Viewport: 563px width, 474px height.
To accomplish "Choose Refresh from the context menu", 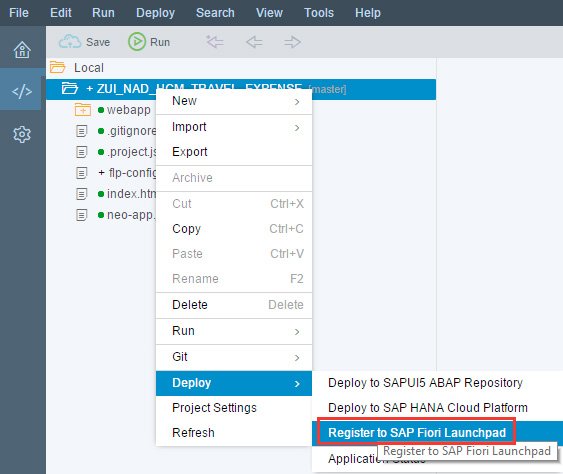I will coord(234,433).
